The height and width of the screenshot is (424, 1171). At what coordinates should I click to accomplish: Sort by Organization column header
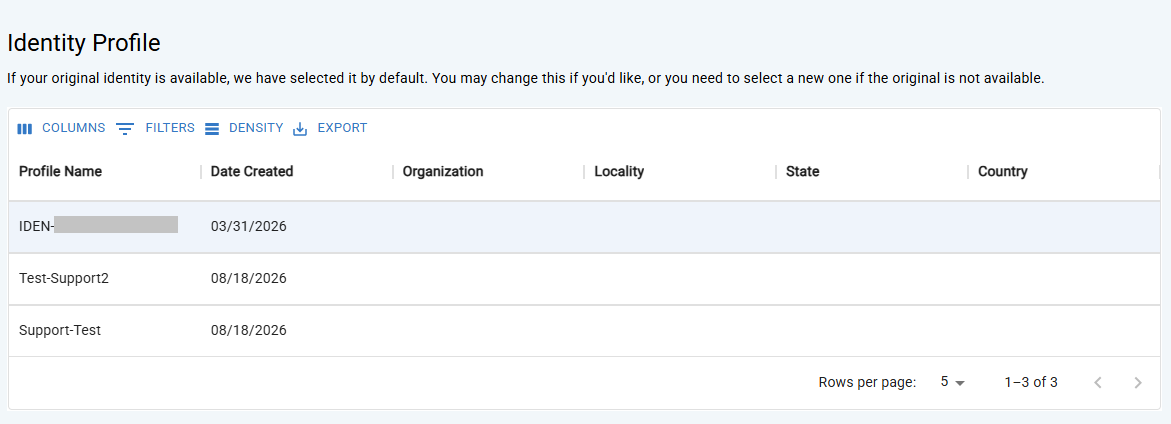click(x=443, y=172)
